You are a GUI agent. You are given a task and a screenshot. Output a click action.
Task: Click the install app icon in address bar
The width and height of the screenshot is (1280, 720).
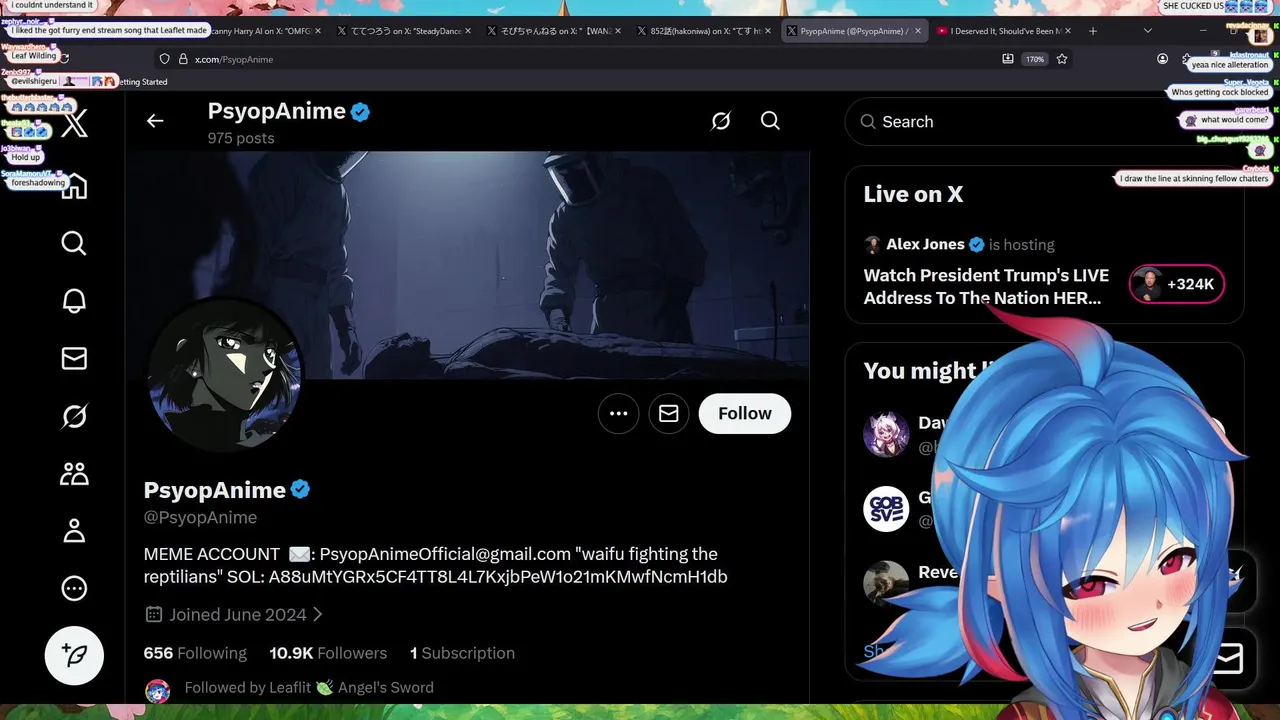coord(1007,59)
